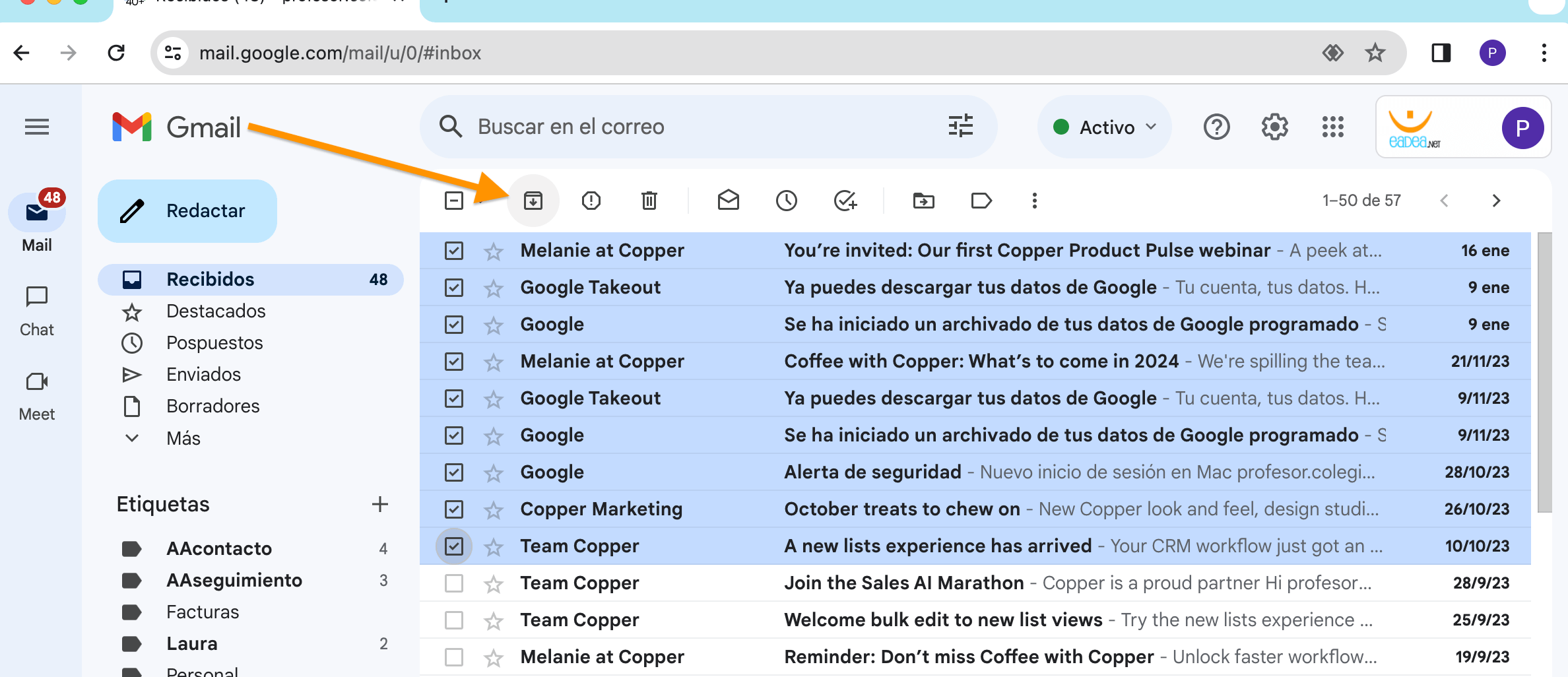
Task: Uncheck the Google Takeout 9 ene email
Action: (x=454, y=288)
